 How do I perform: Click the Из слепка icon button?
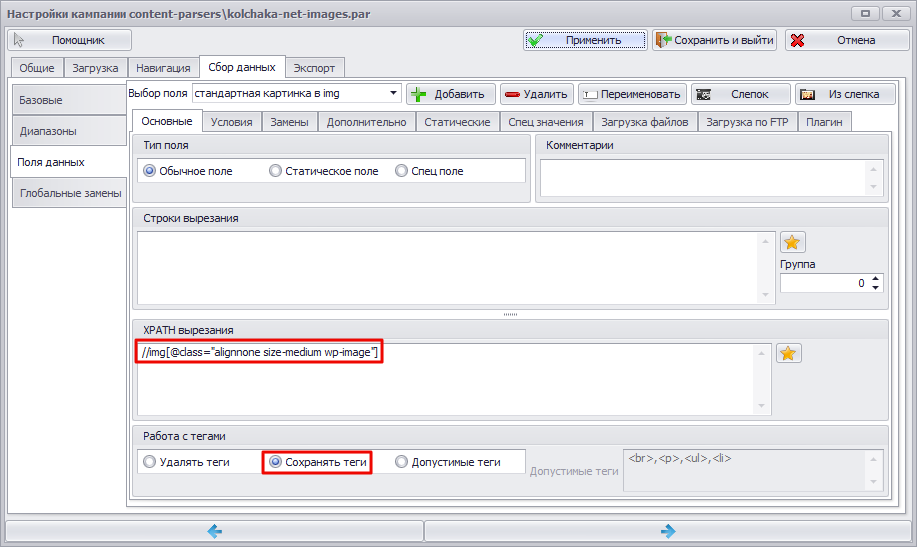point(845,94)
